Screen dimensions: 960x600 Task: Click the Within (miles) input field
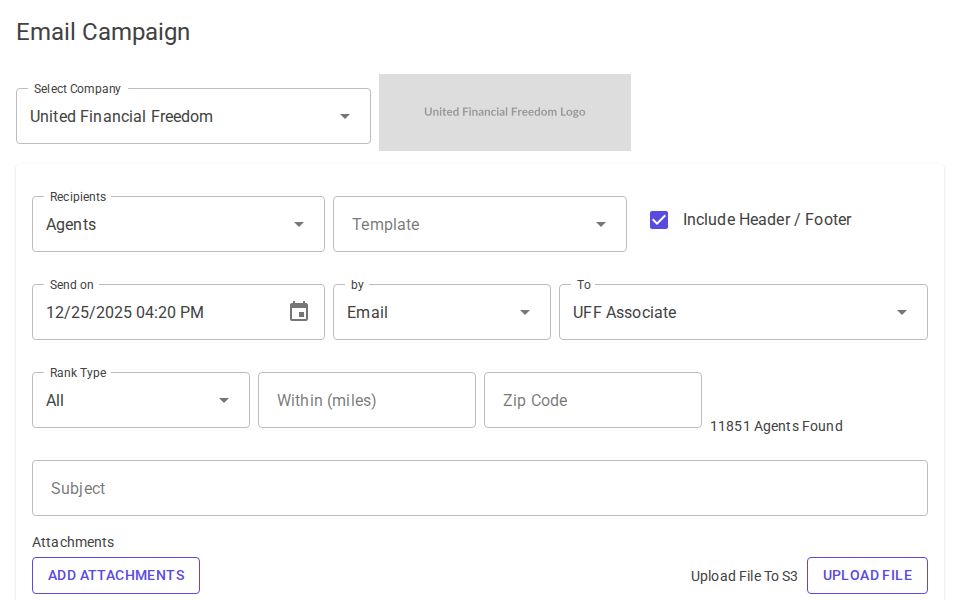click(366, 400)
